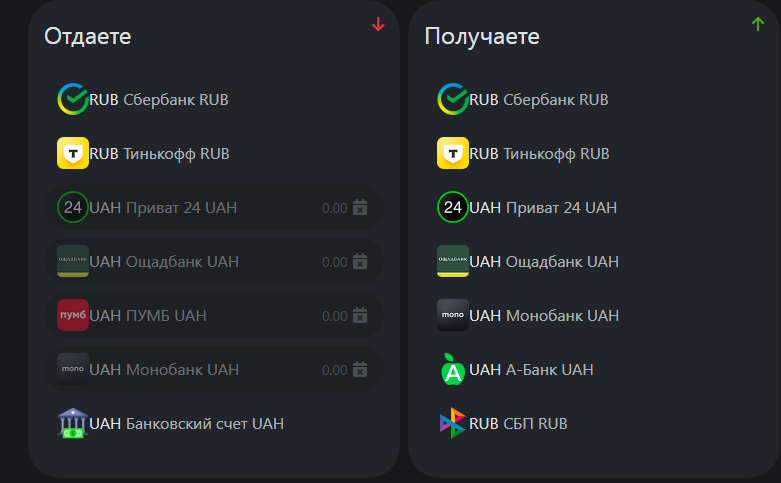The height and width of the screenshot is (483, 781).
Task: Pick UAH Монобанк UAH under Отдаете
Action: 214,369
